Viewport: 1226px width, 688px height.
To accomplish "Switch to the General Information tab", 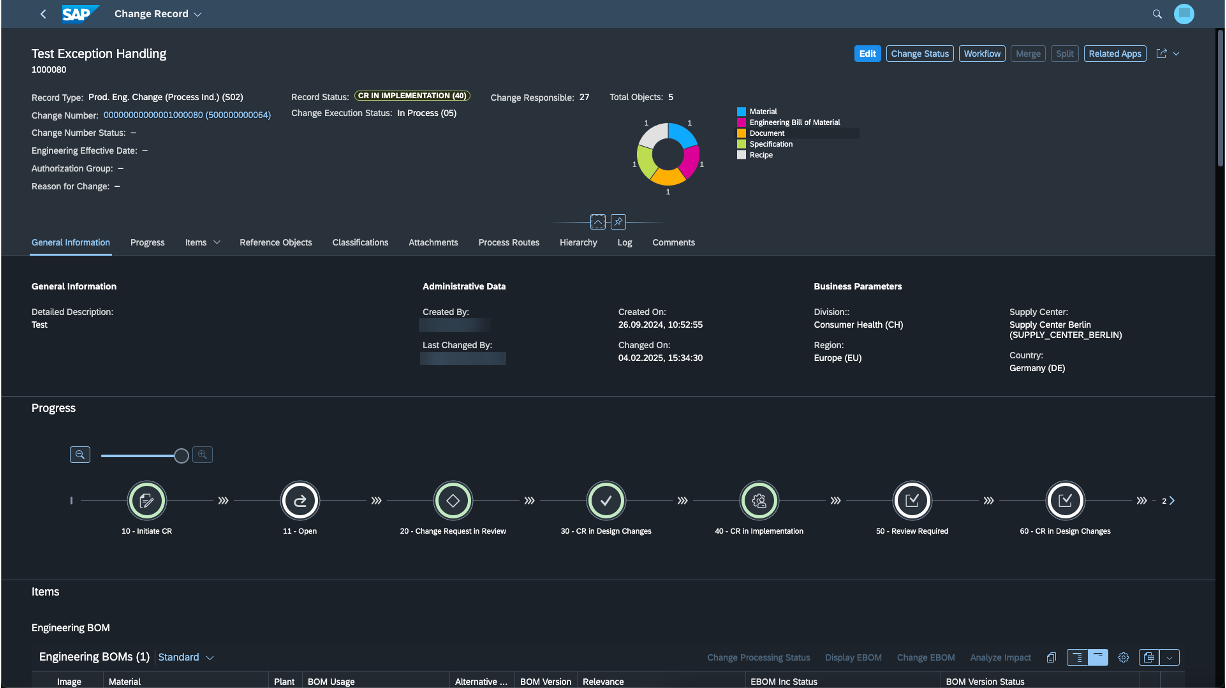I will (x=71, y=243).
